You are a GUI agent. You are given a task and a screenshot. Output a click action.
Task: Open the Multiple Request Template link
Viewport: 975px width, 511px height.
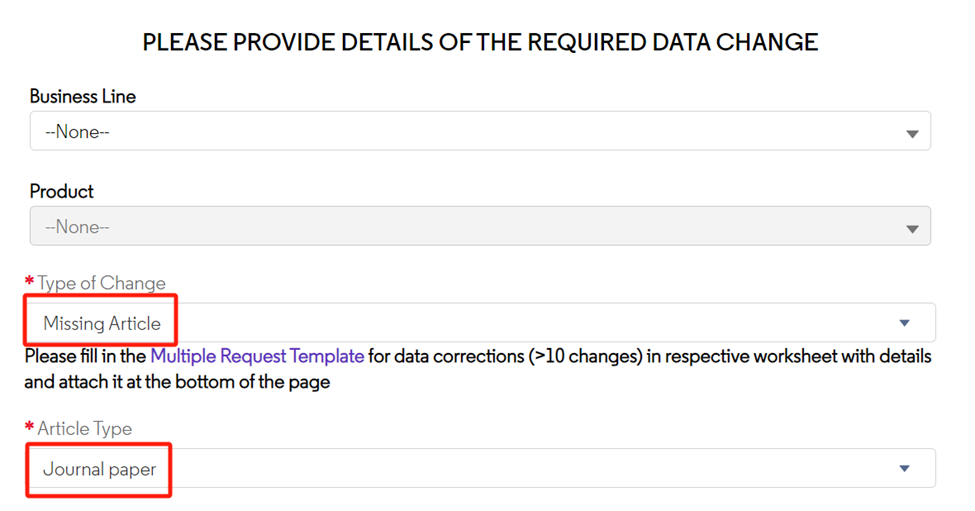coord(257,356)
